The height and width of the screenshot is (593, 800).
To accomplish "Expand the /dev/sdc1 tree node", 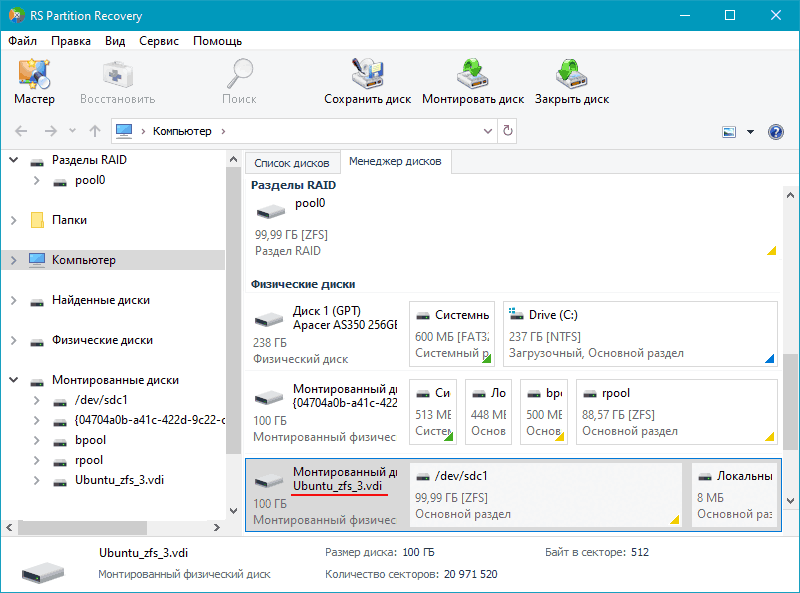I will tap(36, 400).
